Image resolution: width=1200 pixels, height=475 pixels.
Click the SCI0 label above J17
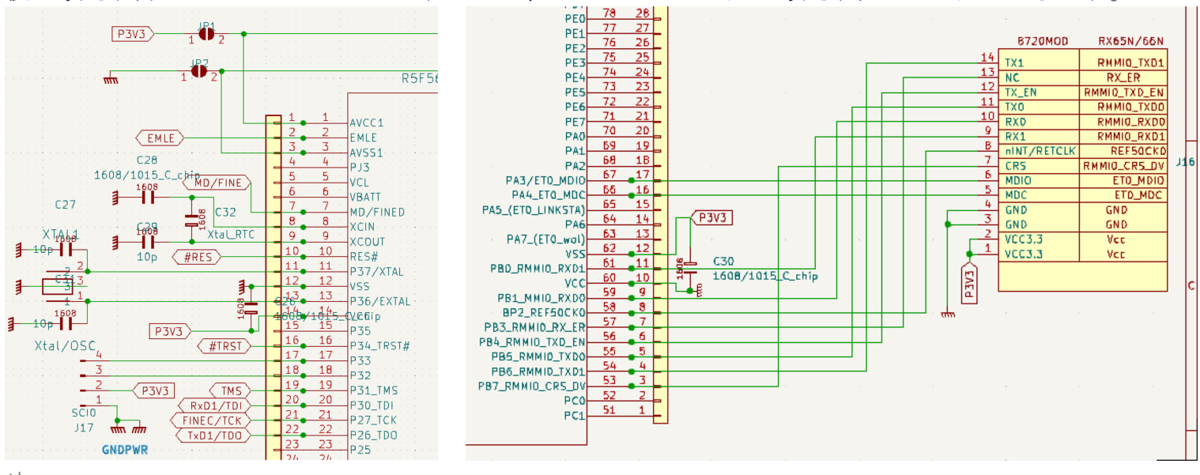(x=83, y=411)
